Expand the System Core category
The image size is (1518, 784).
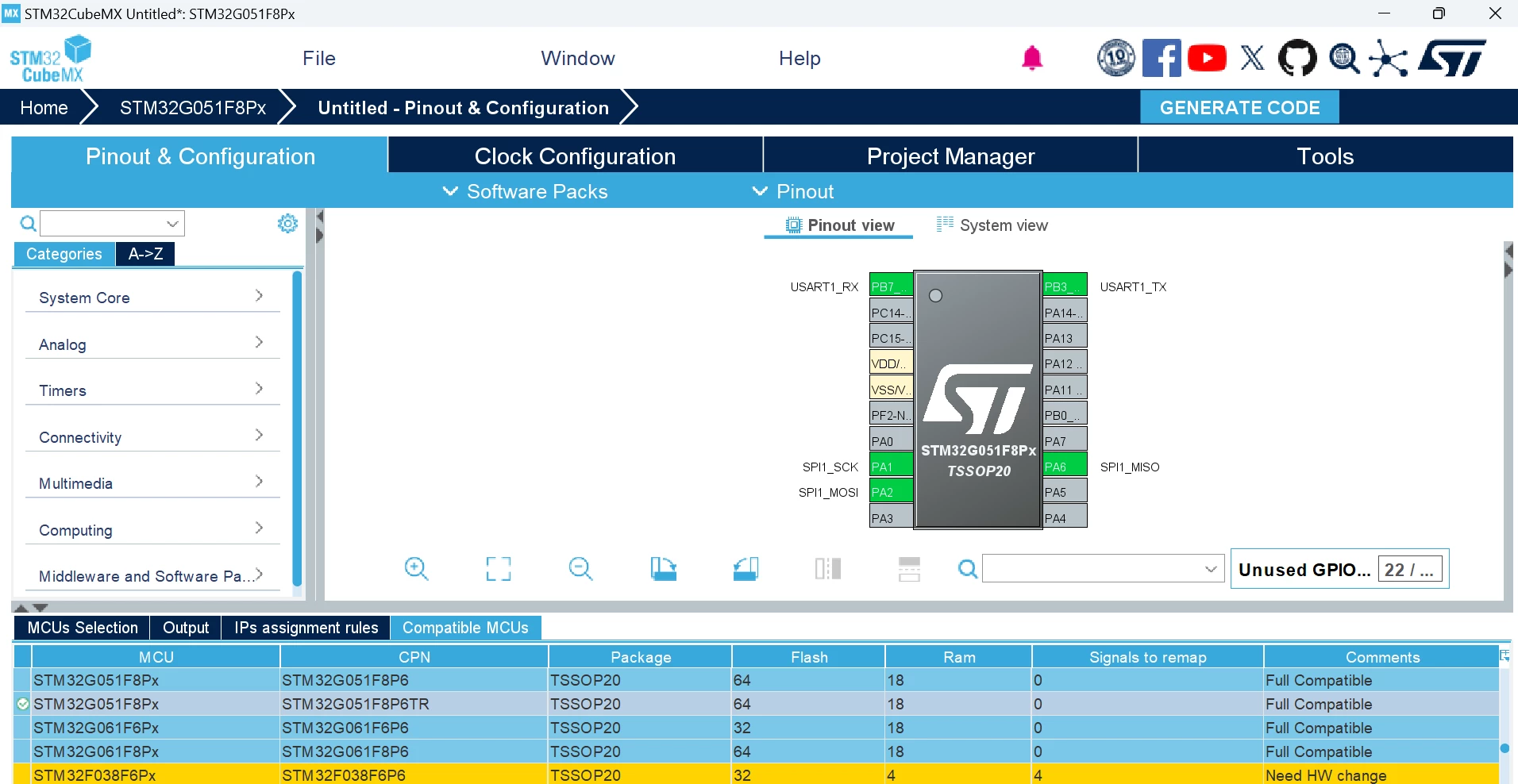tap(152, 298)
